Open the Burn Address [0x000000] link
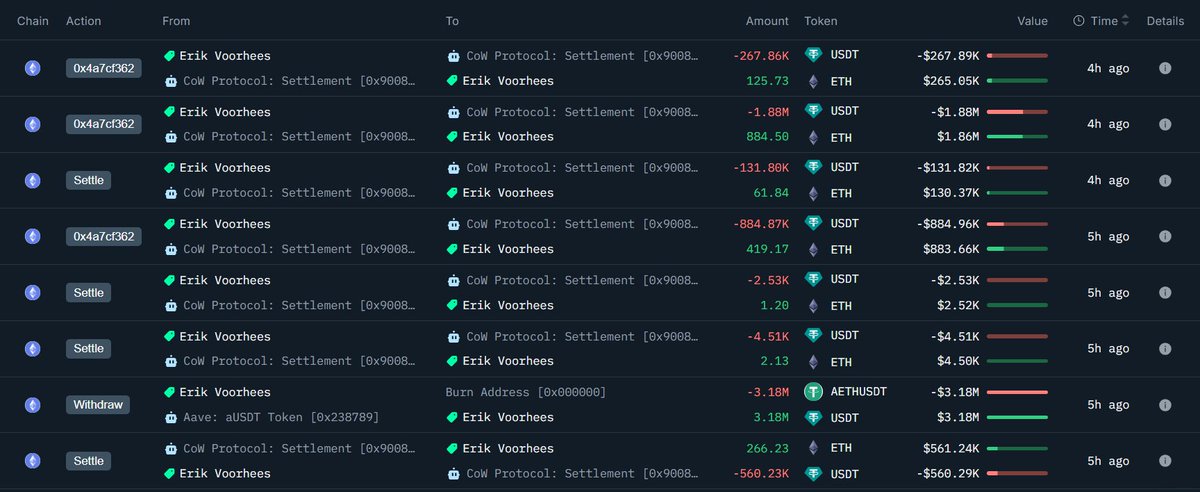 pos(525,392)
